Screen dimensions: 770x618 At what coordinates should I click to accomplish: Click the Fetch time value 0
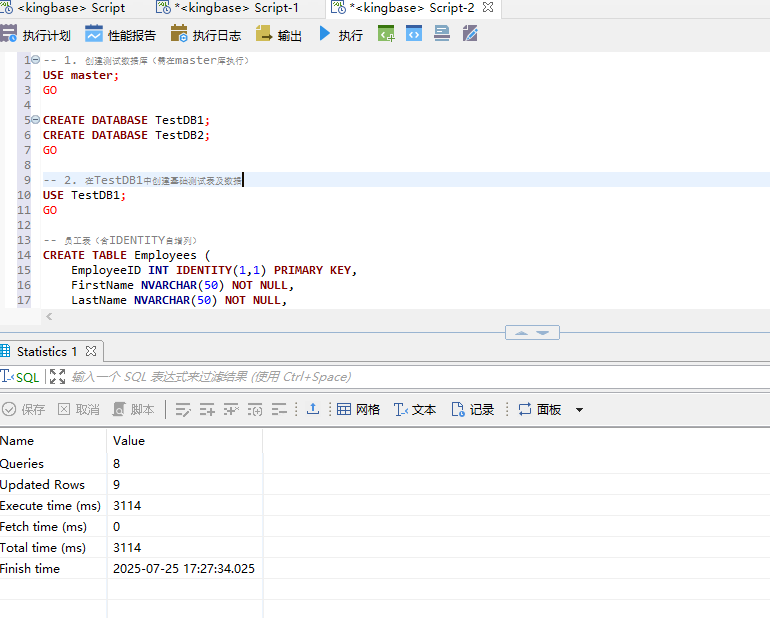click(116, 527)
